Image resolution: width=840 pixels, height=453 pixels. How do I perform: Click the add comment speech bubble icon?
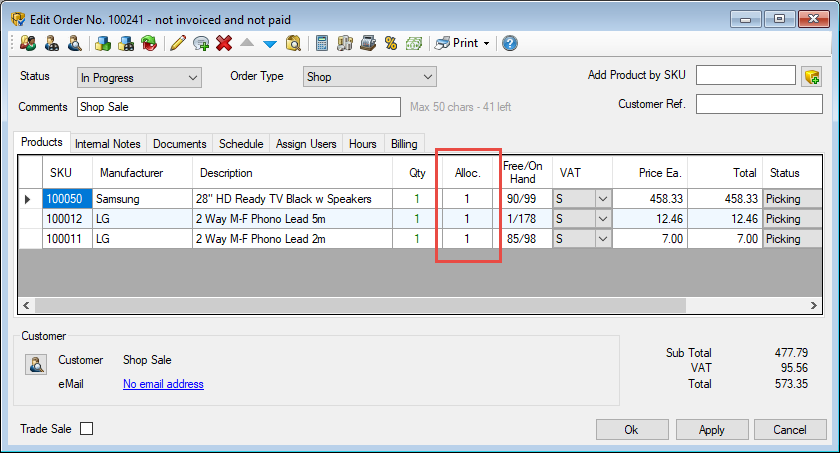201,43
